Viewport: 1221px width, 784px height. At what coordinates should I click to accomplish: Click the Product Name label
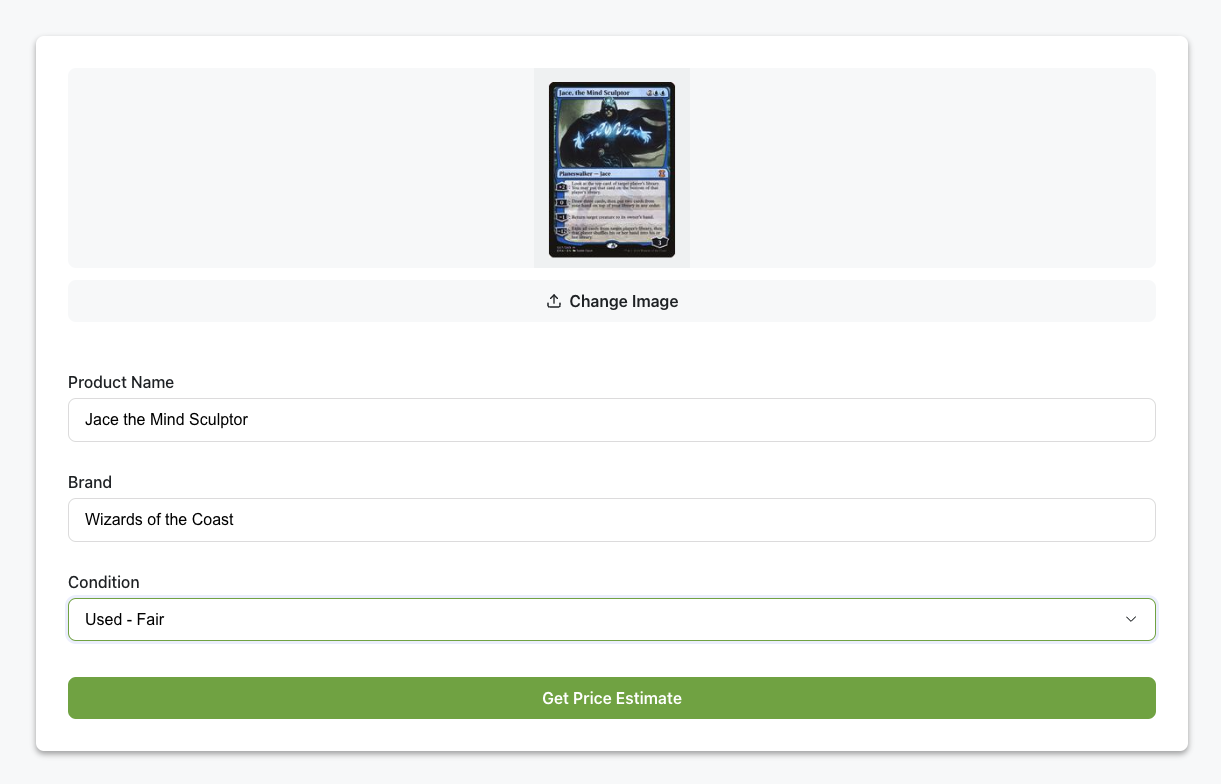coord(121,382)
